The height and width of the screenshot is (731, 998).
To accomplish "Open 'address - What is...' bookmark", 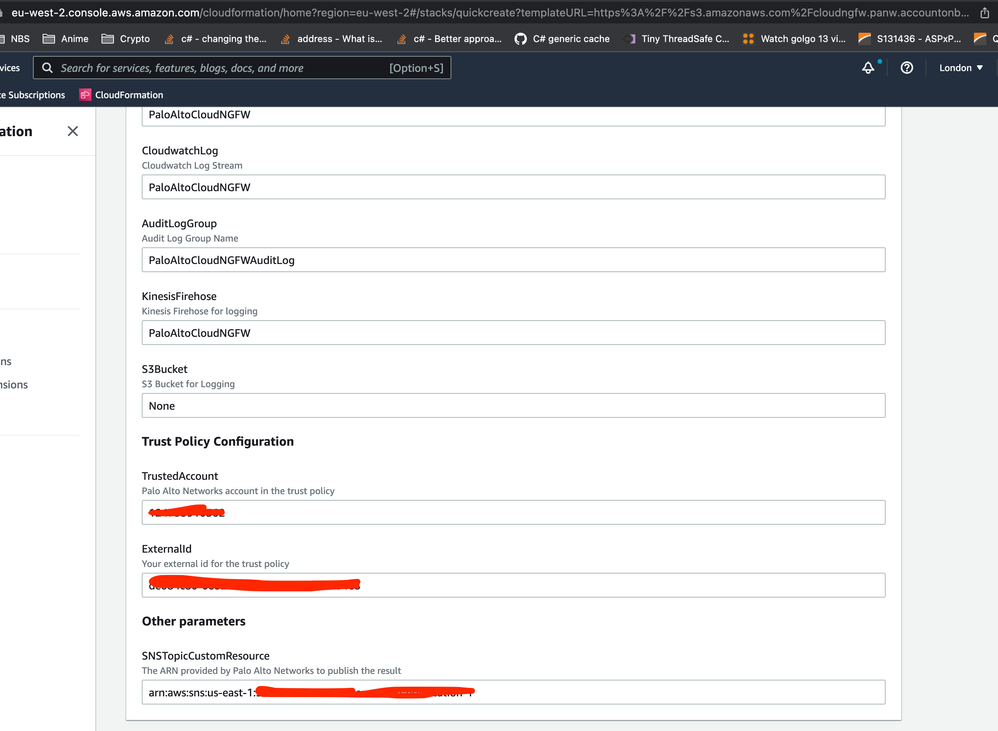I will [331, 39].
